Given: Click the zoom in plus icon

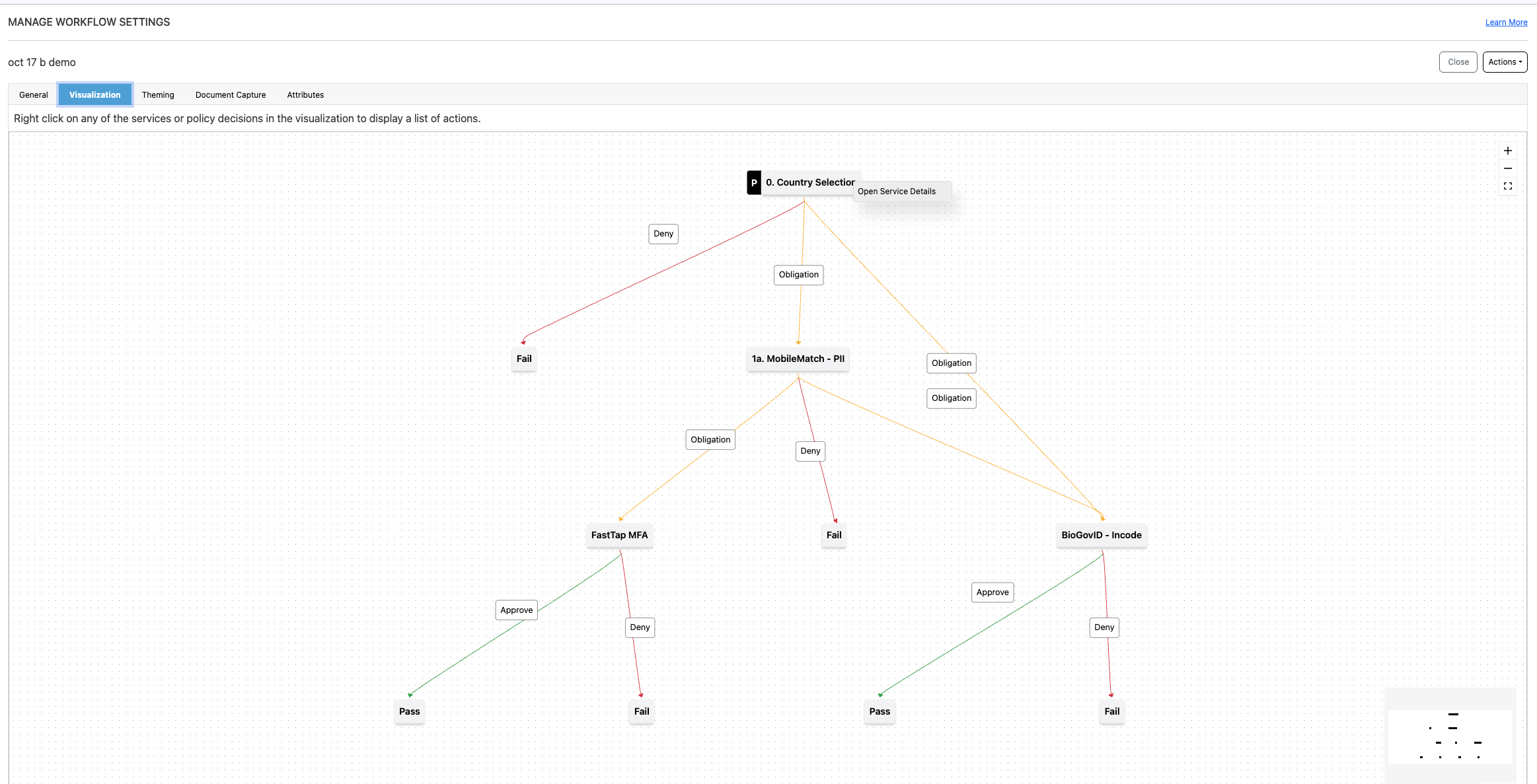Looking at the screenshot, I should coord(1507,151).
